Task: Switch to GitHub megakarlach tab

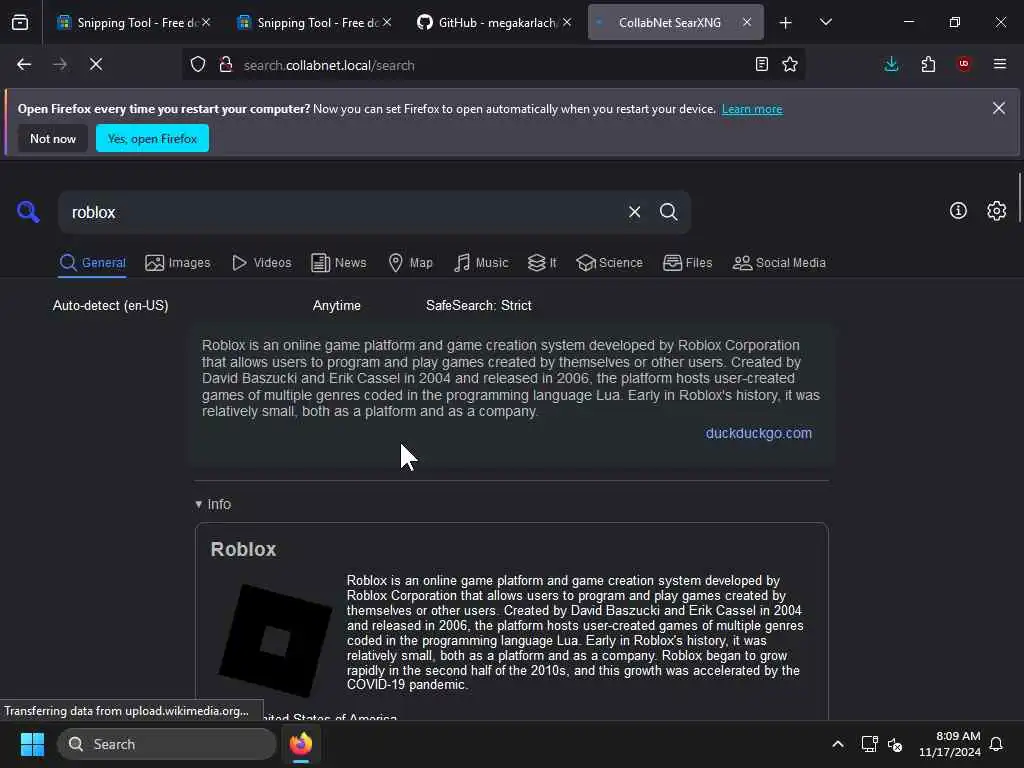Action: pyautogui.click(x=490, y=22)
